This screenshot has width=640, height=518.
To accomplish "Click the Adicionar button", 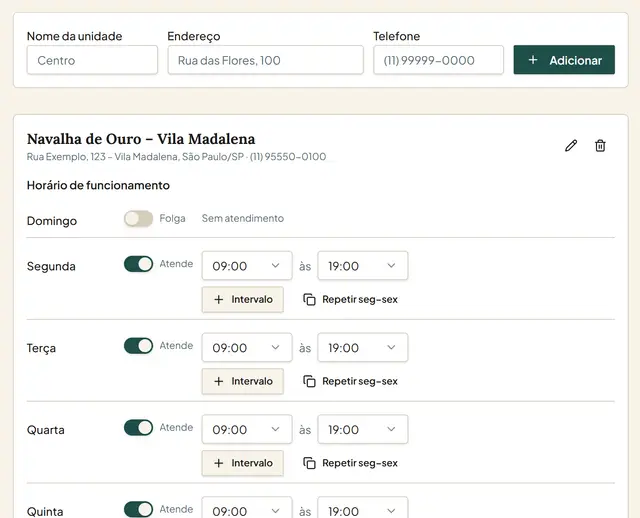I will [x=564, y=60].
